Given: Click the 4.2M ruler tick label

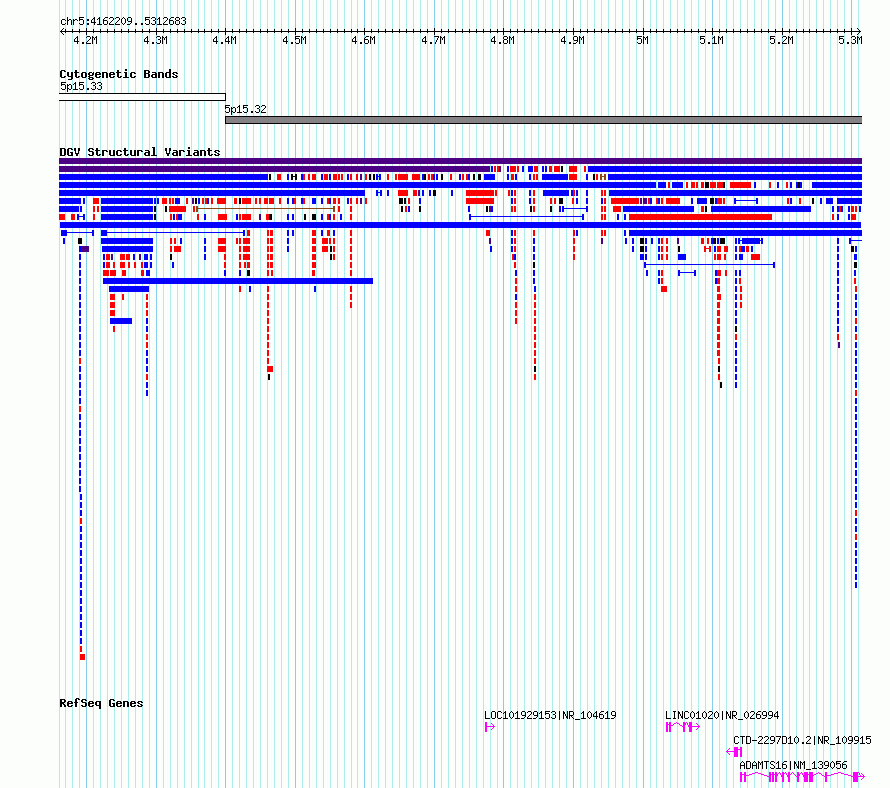Looking at the screenshot, I should pyautogui.click(x=86, y=40).
